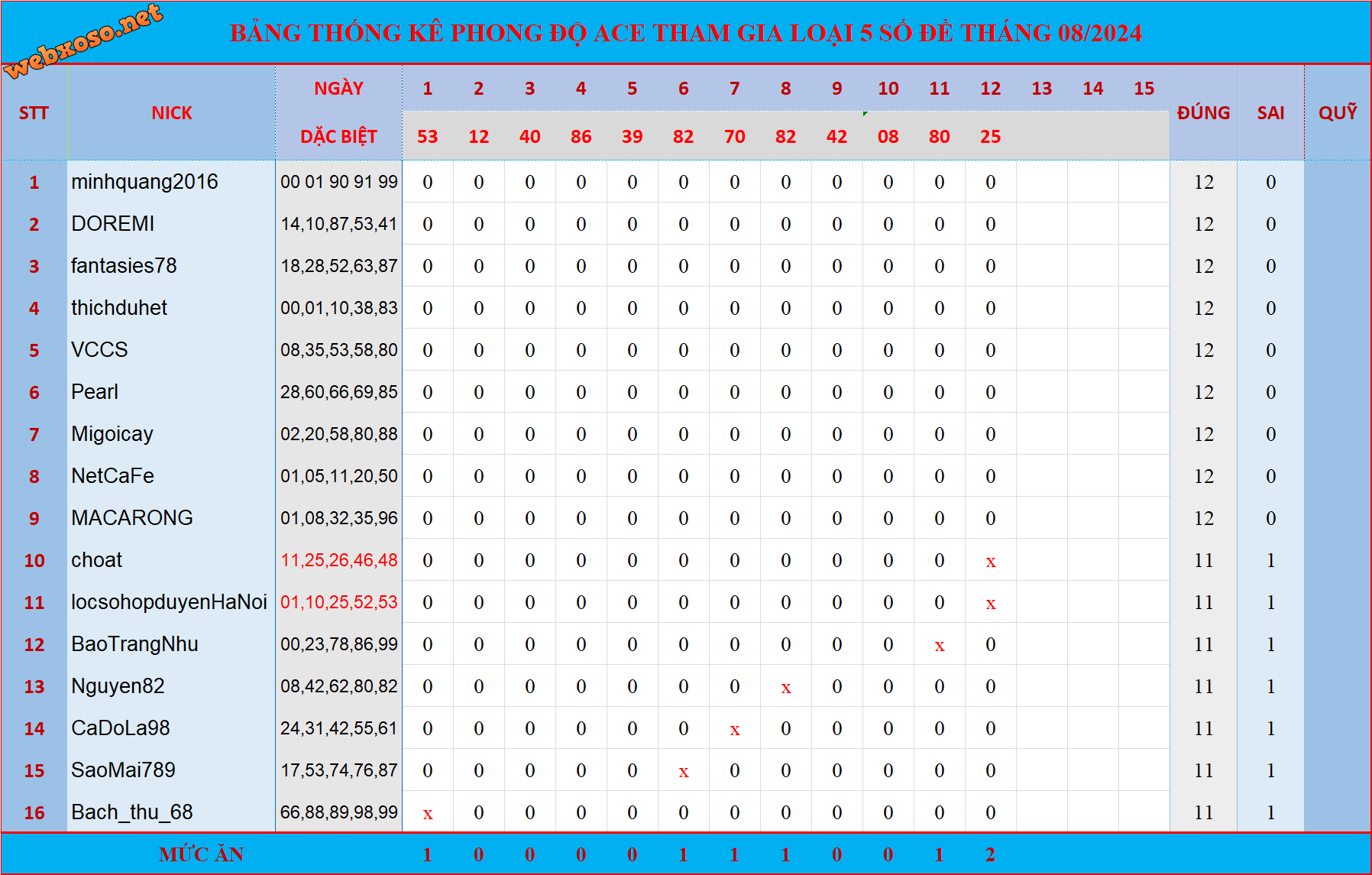The image size is (1372, 875).
Task: Select nick Pearl
Action: (x=95, y=392)
